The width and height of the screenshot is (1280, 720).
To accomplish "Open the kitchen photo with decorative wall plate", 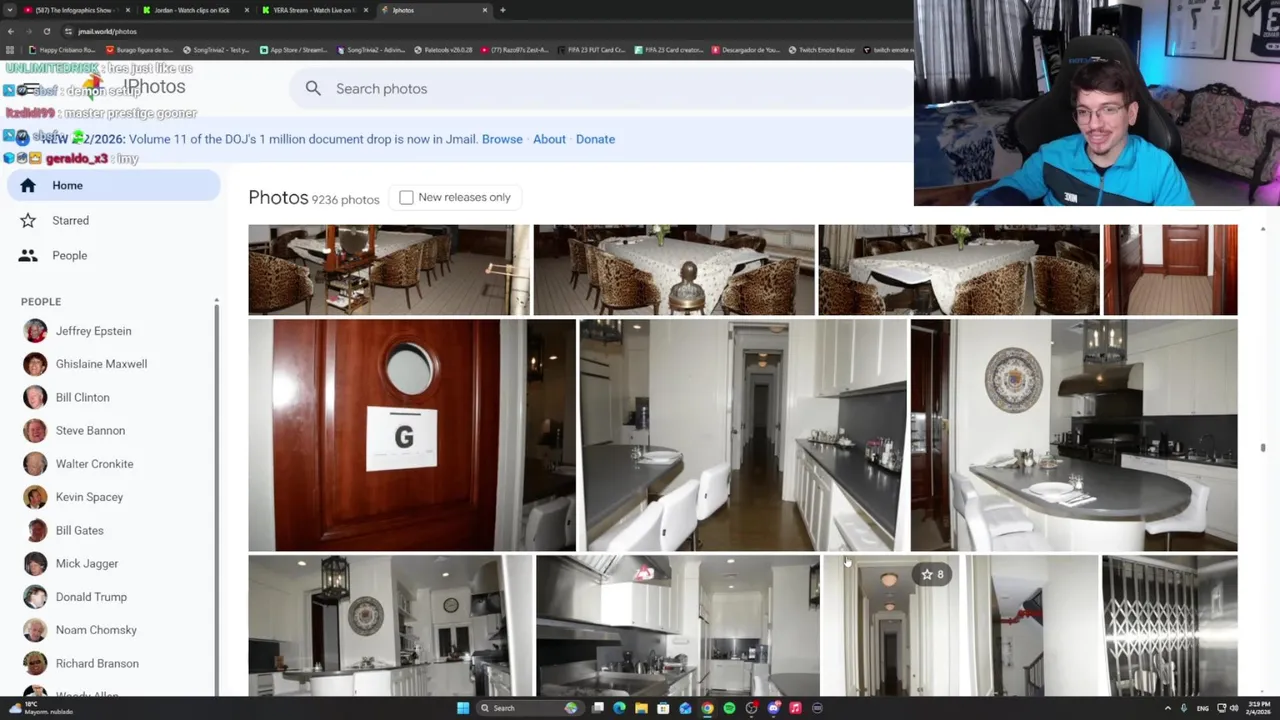I will pyautogui.click(x=1074, y=435).
